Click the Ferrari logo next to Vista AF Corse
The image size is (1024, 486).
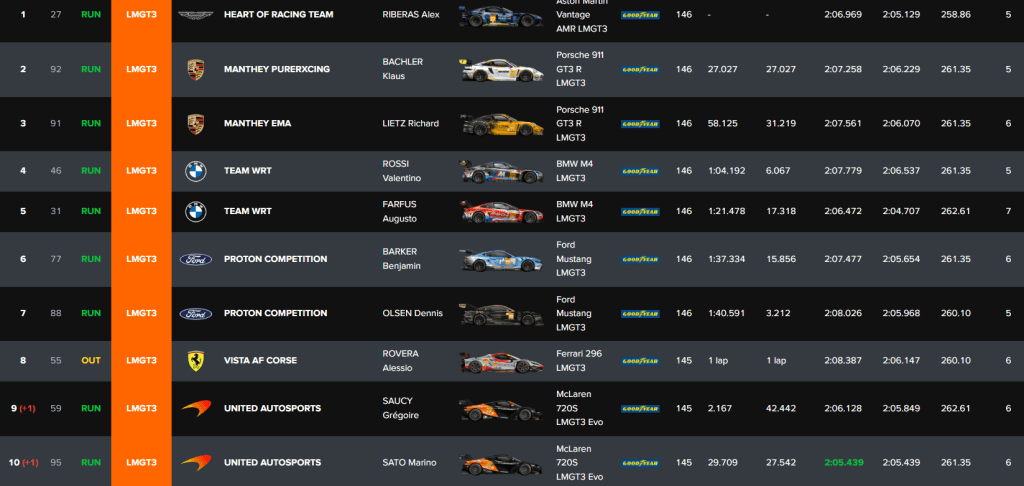195,361
